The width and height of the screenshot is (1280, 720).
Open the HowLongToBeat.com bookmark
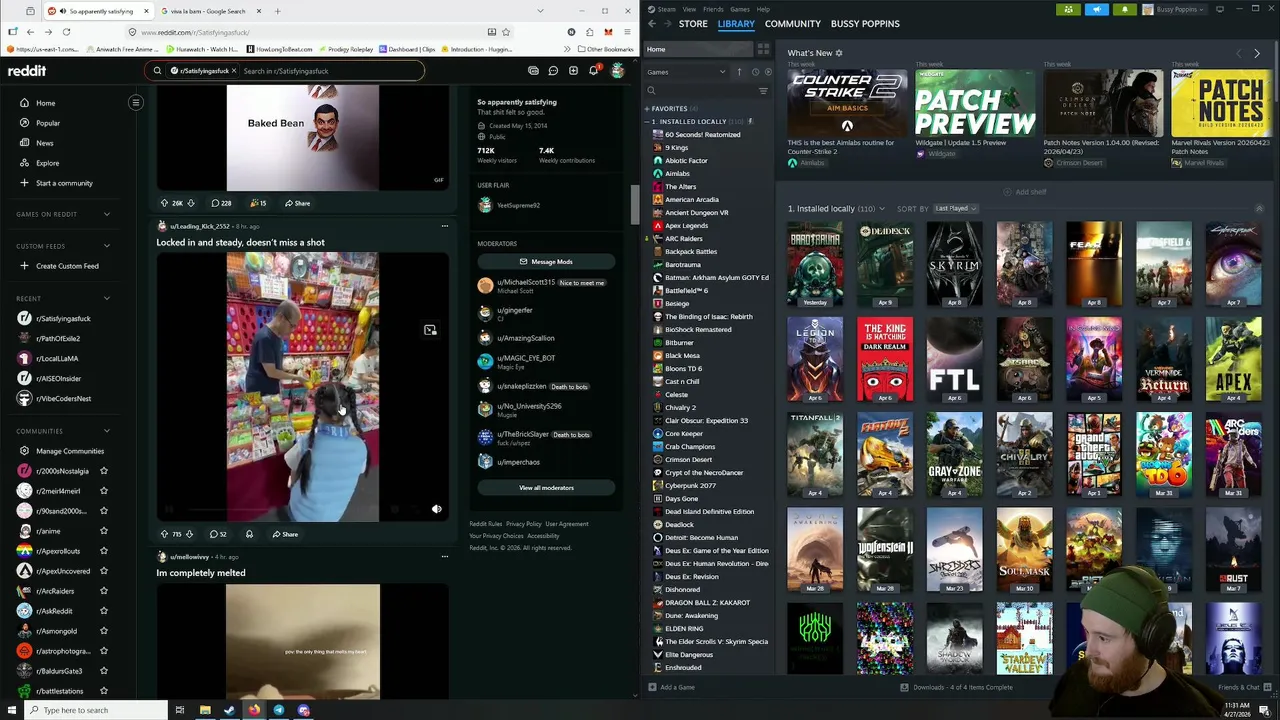coord(279,49)
